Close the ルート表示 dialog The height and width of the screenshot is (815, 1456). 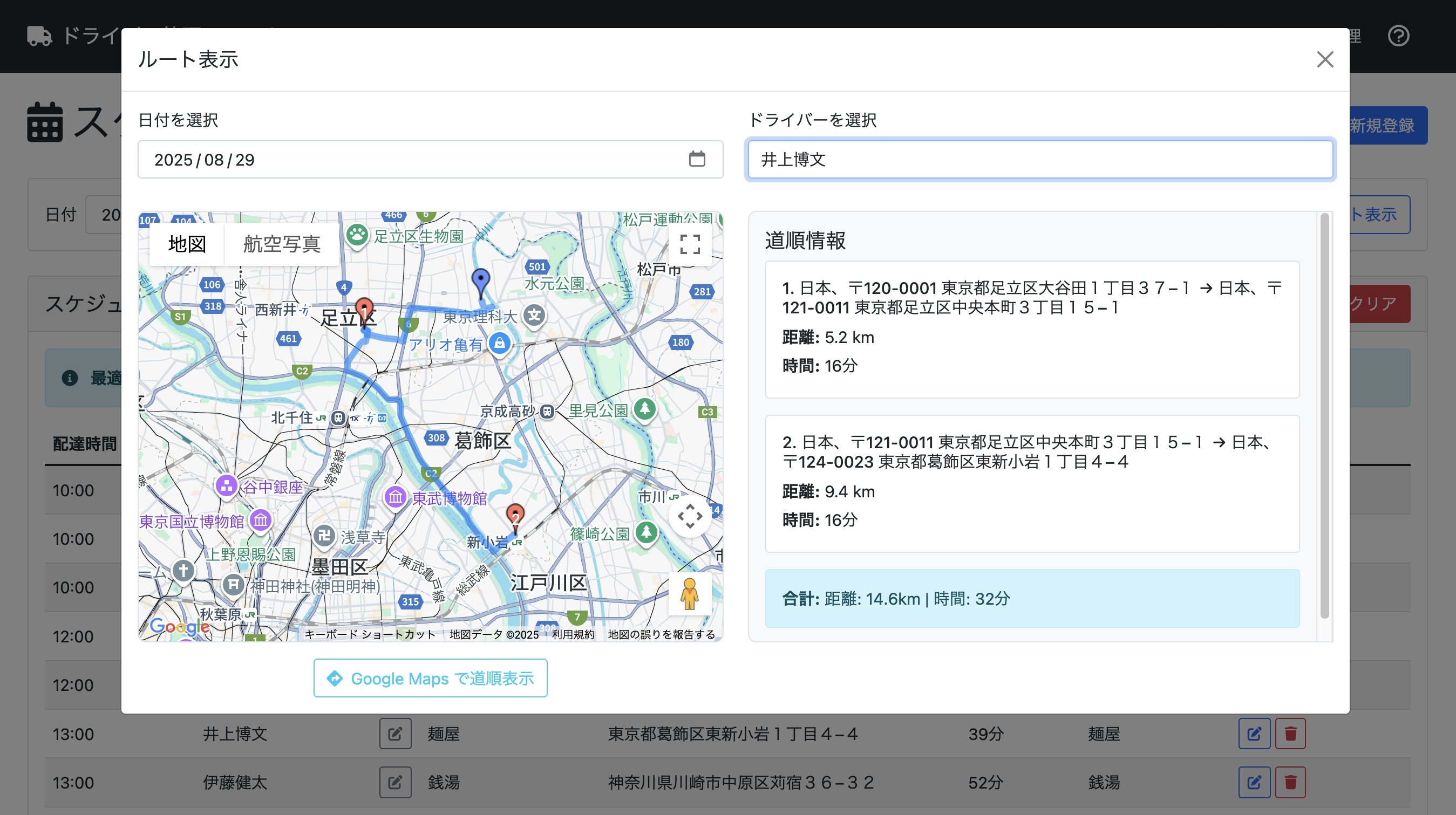click(x=1325, y=59)
